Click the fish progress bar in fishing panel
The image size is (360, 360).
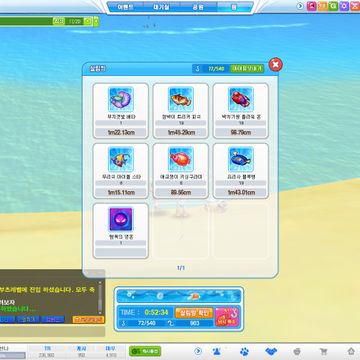click(179, 296)
